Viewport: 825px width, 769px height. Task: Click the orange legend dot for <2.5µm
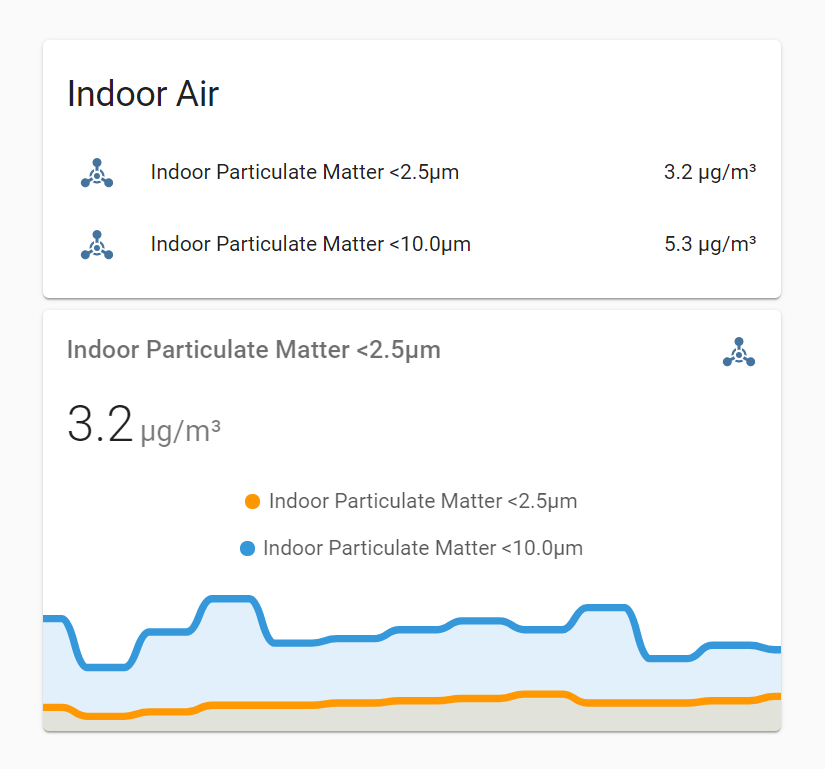click(252, 502)
